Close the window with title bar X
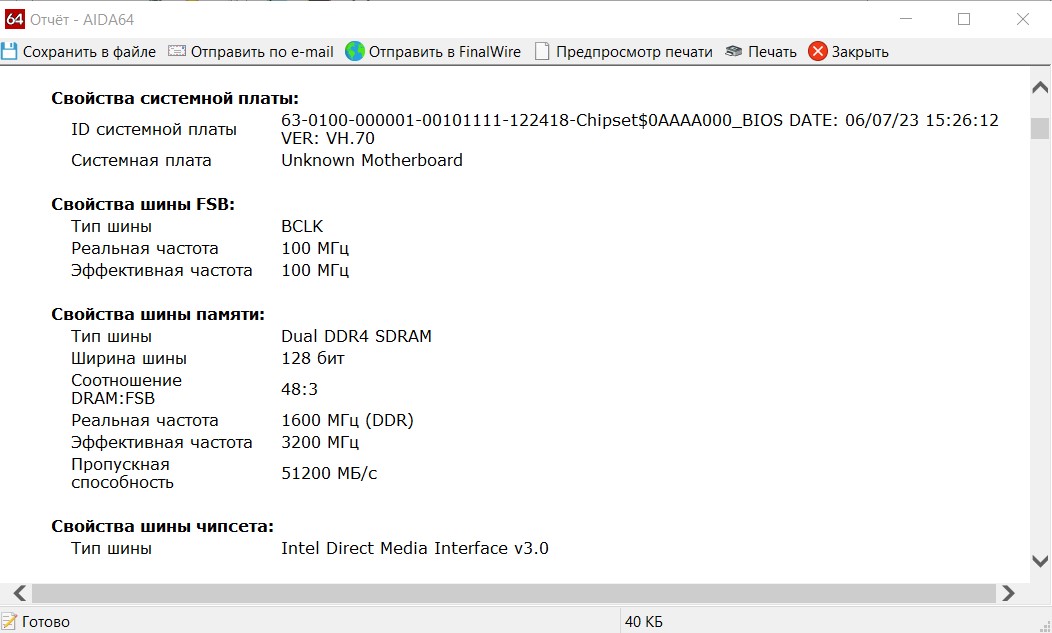Screen dimensions: 1052x633 [x=1022, y=19]
